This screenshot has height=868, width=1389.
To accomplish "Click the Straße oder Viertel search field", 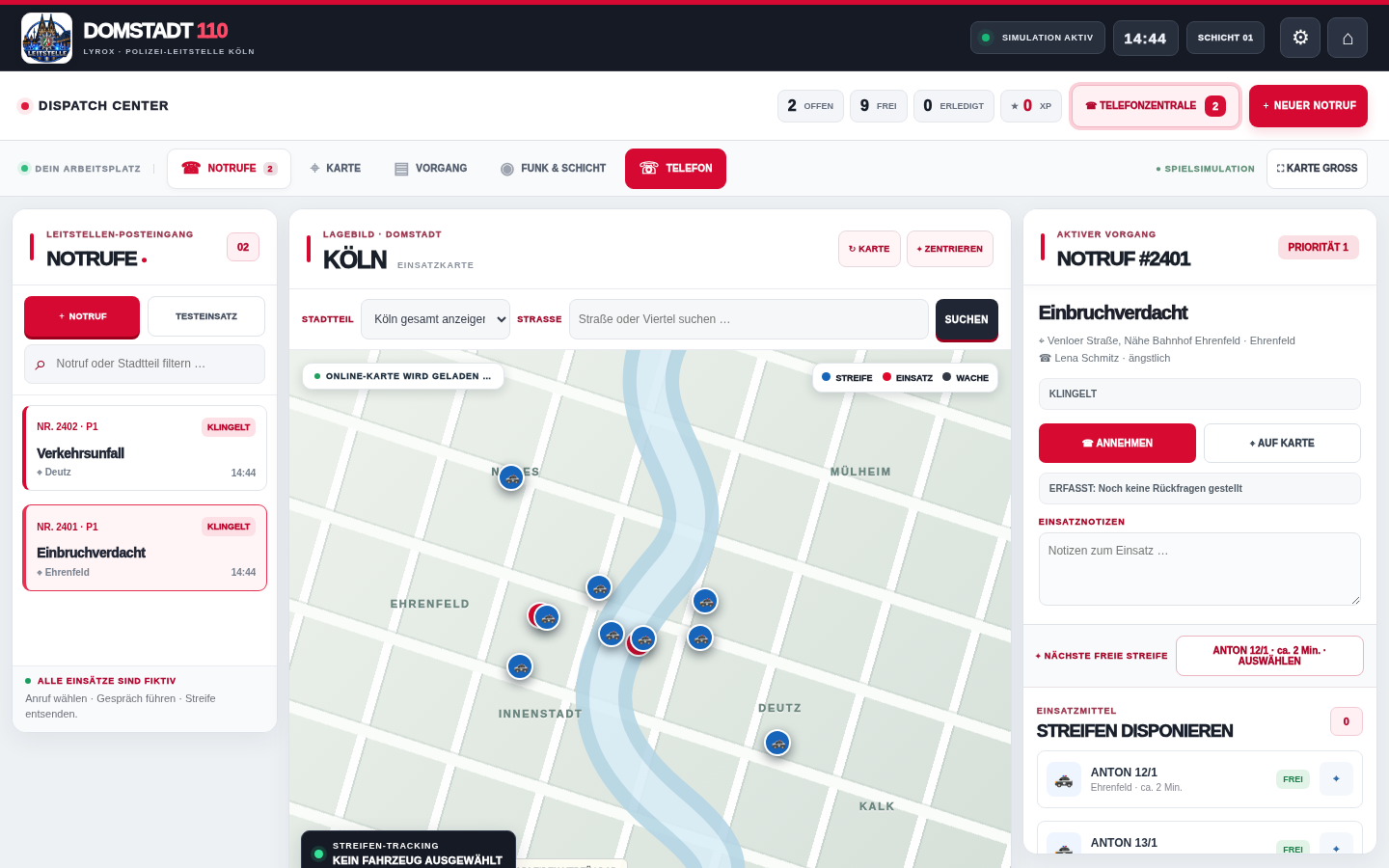I will click(x=749, y=319).
